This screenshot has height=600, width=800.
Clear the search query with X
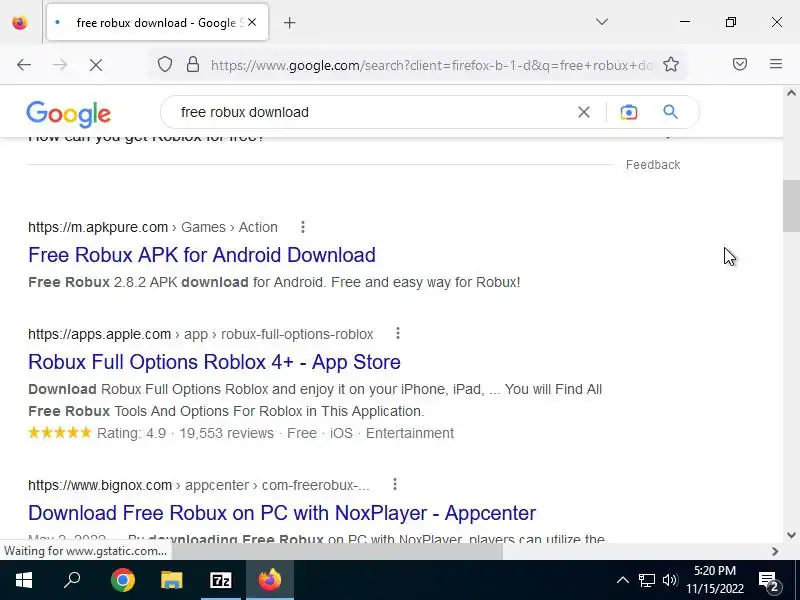tap(584, 112)
